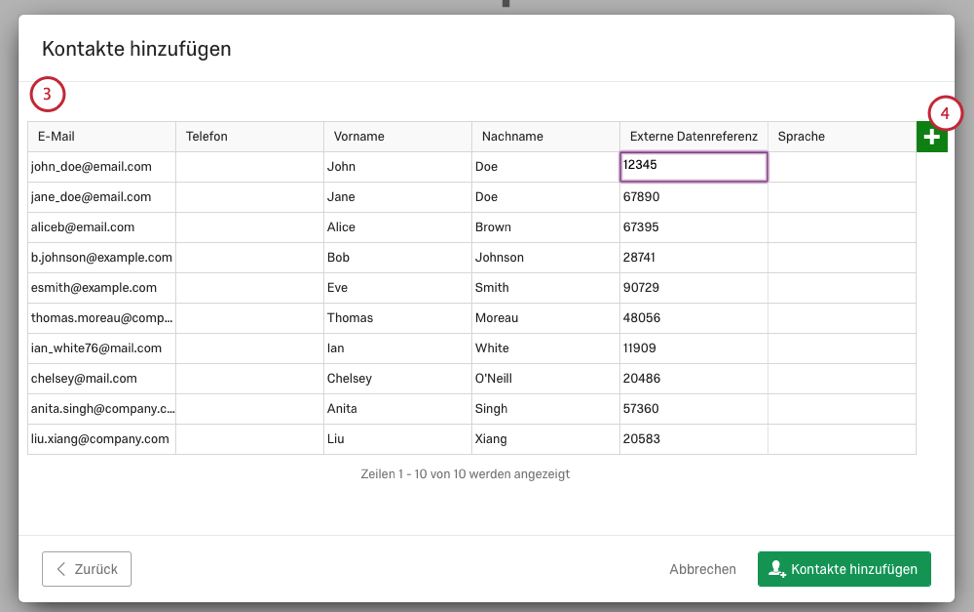Select the Vorname column header
The image size is (974, 612).
[398, 137]
